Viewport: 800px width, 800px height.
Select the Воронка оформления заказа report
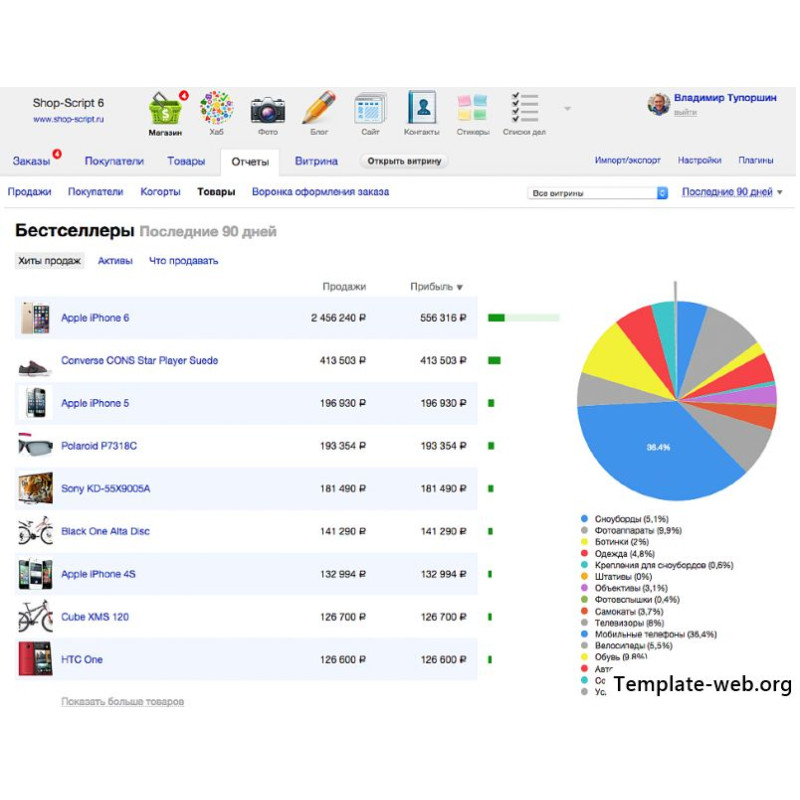point(320,192)
